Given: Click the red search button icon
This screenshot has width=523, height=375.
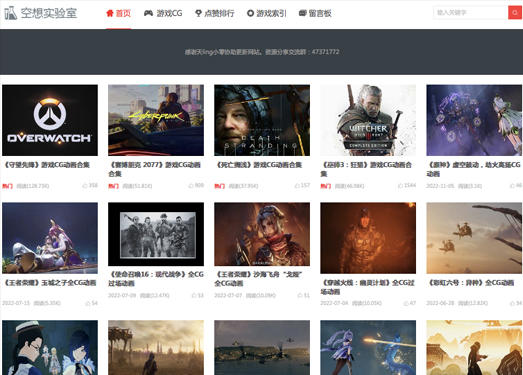Looking at the screenshot, I should (x=515, y=13).
